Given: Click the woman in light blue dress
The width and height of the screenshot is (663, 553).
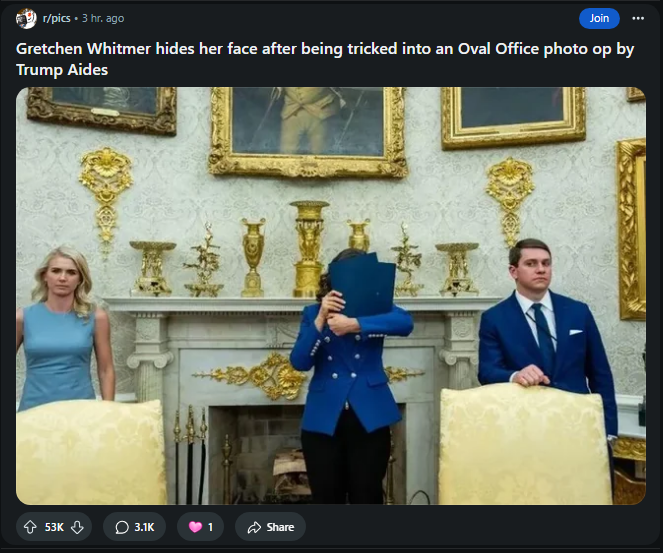Looking at the screenshot, I should coord(63,328).
